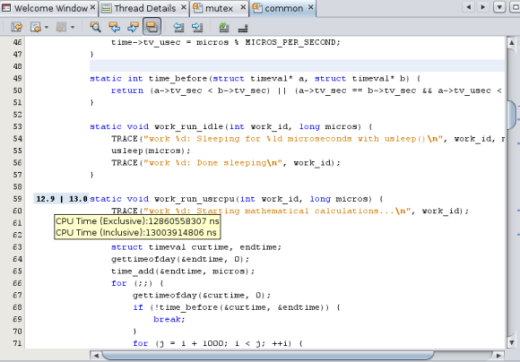The width and height of the screenshot is (520, 362).
Task: Click the Comment lines icon
Action: pyautogui.click(x=224, y=27)
